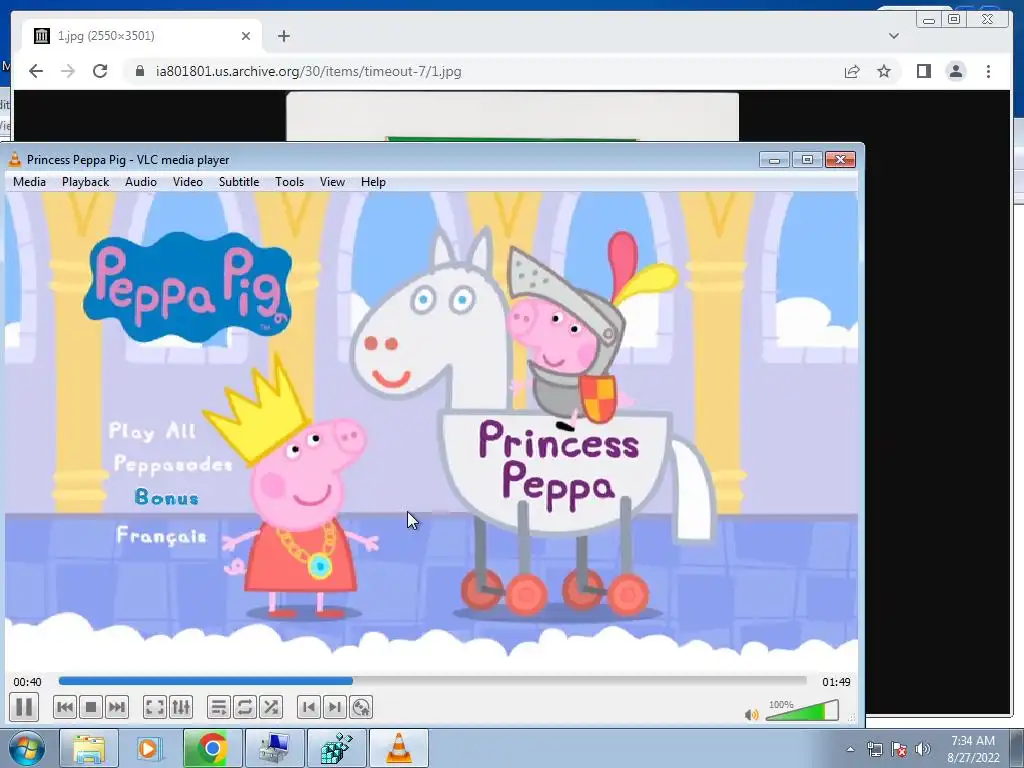Skip to next media in VLC
Screen dimensions: 1024x768
[x=117, y=707]
